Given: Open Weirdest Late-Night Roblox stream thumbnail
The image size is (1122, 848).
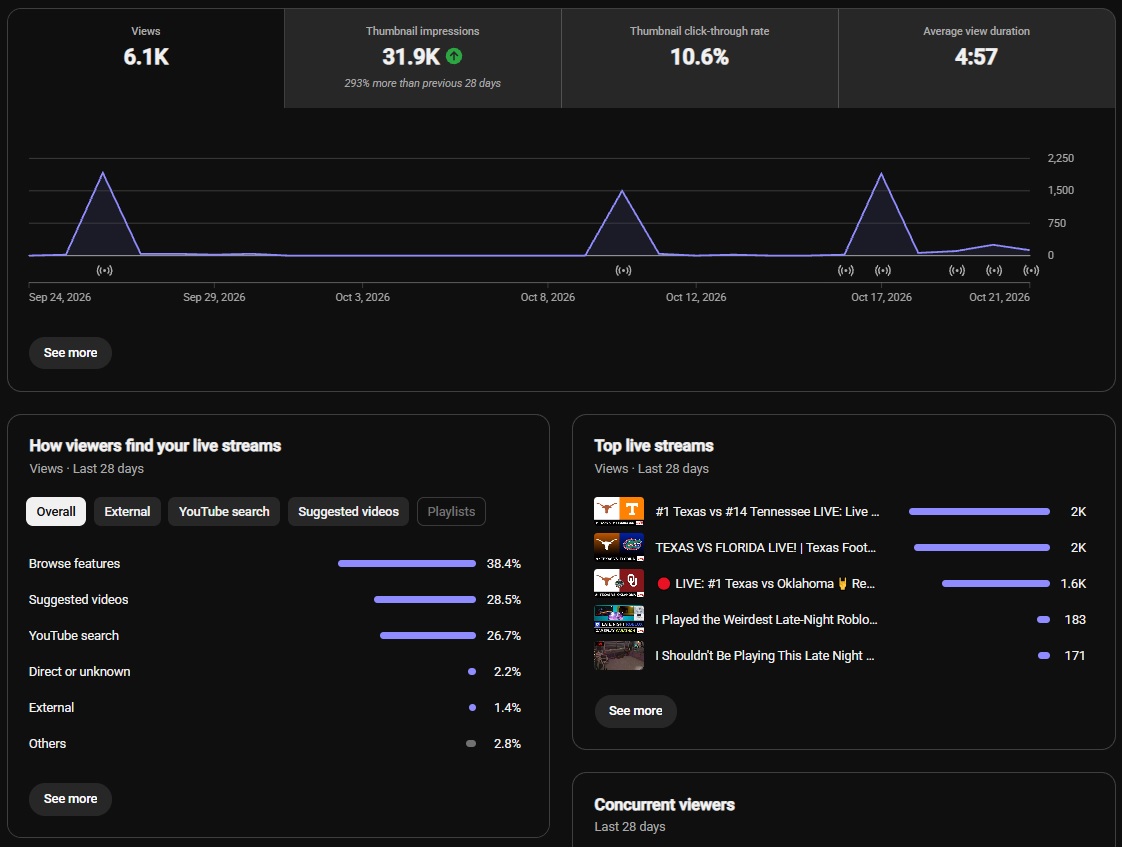Looking at the screenshot, I should (x=619, y=620).
